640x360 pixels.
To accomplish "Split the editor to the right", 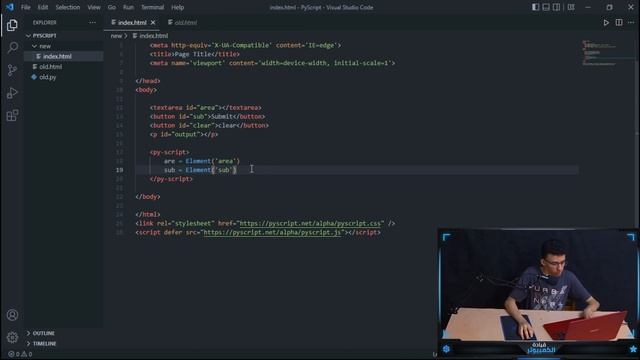I will 619,23.
